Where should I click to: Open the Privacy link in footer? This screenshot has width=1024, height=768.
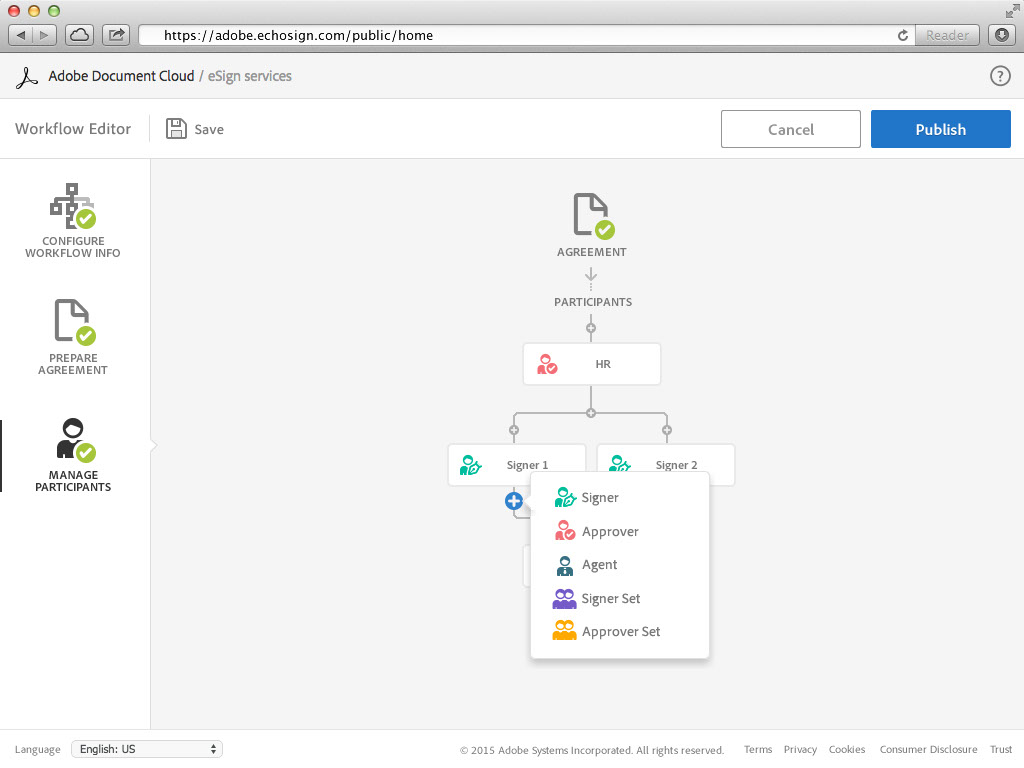(x=800, y=750)
